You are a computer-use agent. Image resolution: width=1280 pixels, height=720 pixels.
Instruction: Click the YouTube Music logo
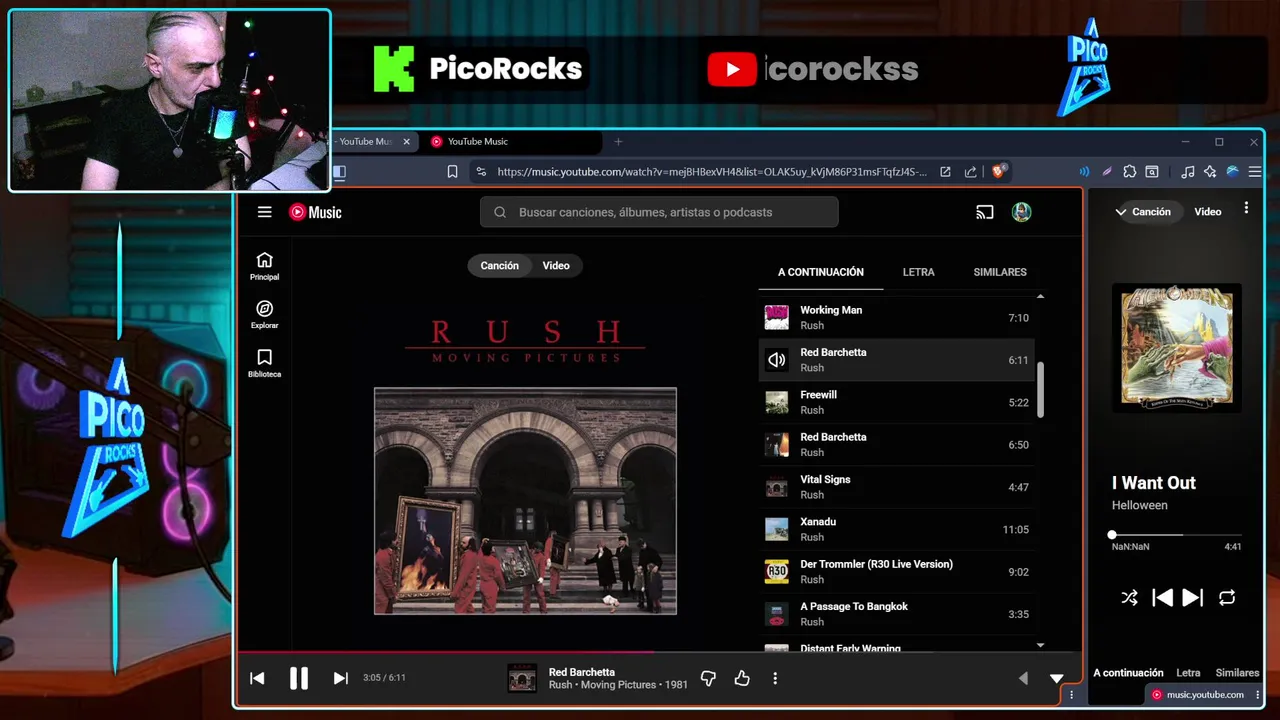315,212
